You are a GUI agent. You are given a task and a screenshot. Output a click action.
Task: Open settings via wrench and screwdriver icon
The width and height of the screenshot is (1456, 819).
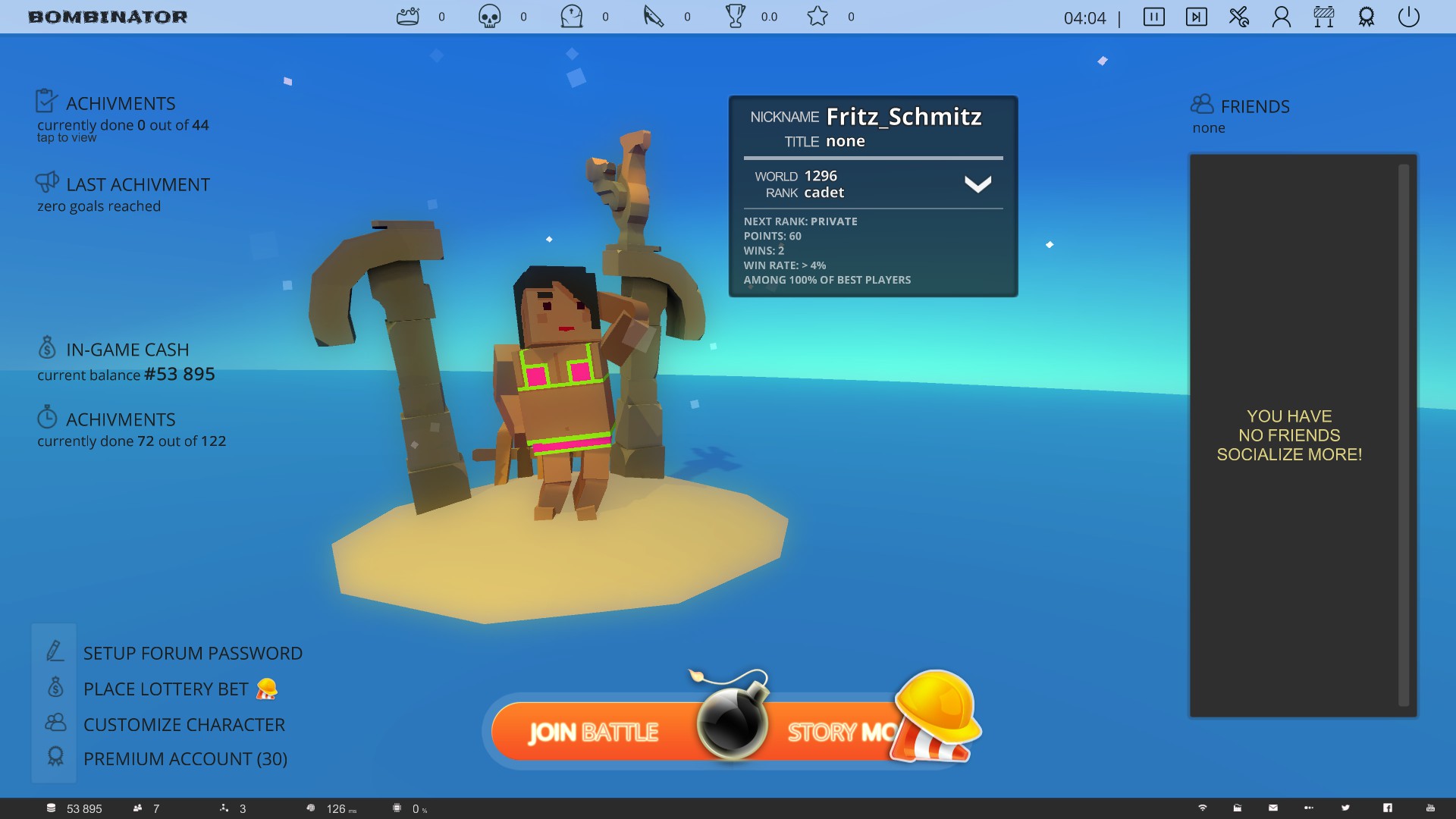[1238, 17]
